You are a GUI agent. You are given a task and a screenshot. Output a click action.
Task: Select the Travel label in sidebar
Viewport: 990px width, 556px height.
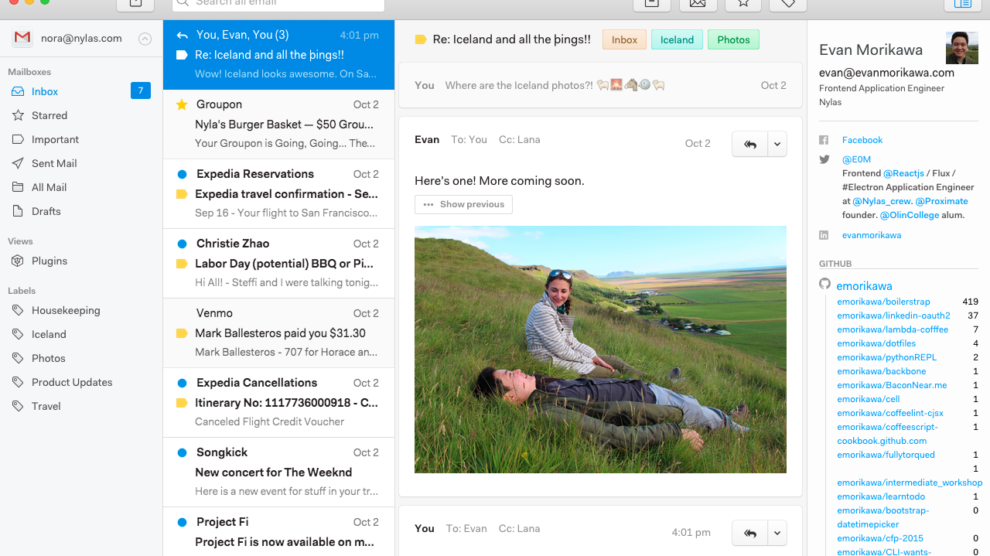(x=45, y=406)
